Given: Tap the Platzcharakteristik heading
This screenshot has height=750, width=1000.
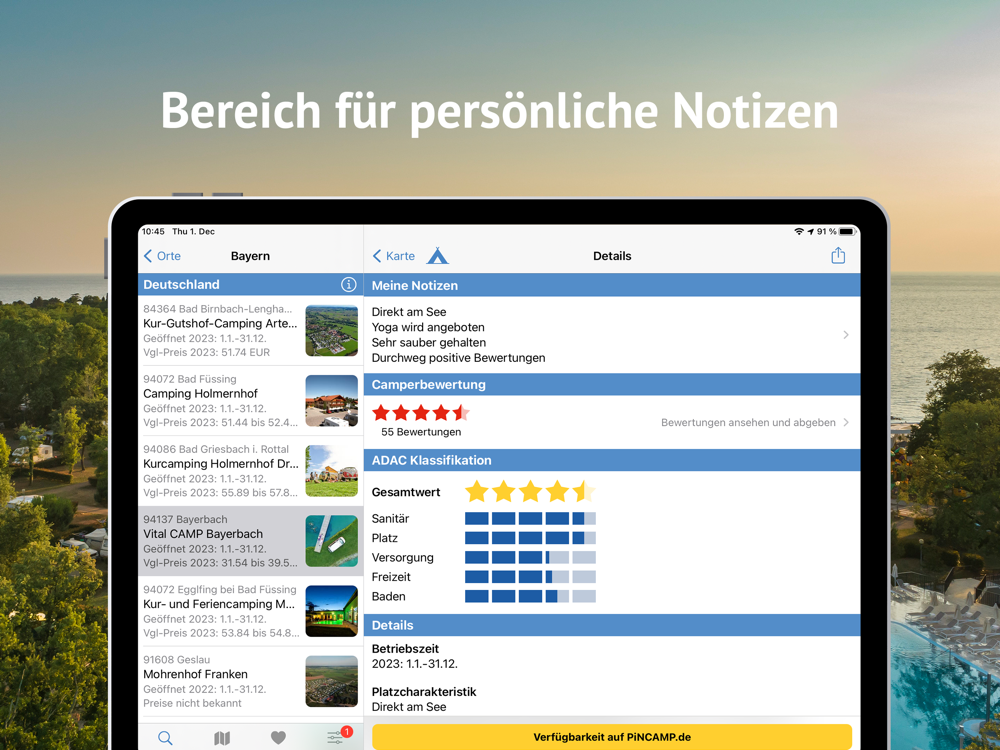Looking at the screenshot, I should point(424,691).
